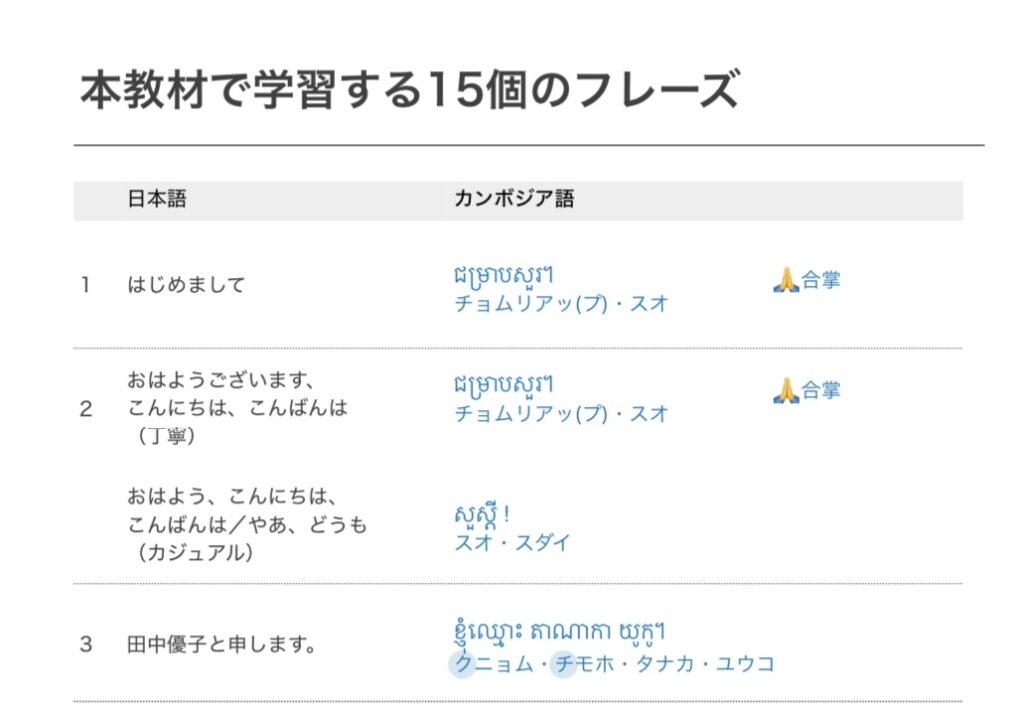This screenshot has height=709, width=1024.
Task: Click the 日本語 column header
Action: coord(157,198)
